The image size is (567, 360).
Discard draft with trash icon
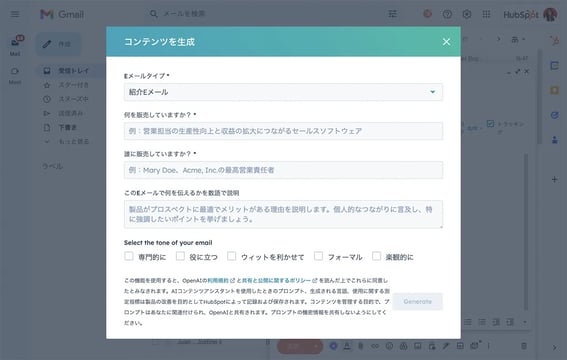click(x=524, y=346)
